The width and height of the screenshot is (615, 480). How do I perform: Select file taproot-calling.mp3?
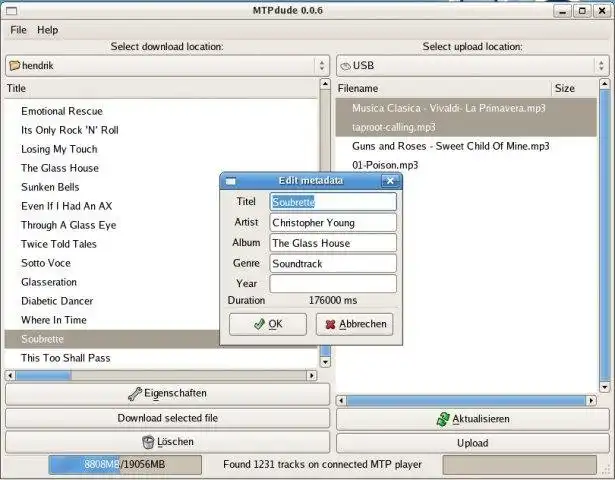[x=466, y=127]
